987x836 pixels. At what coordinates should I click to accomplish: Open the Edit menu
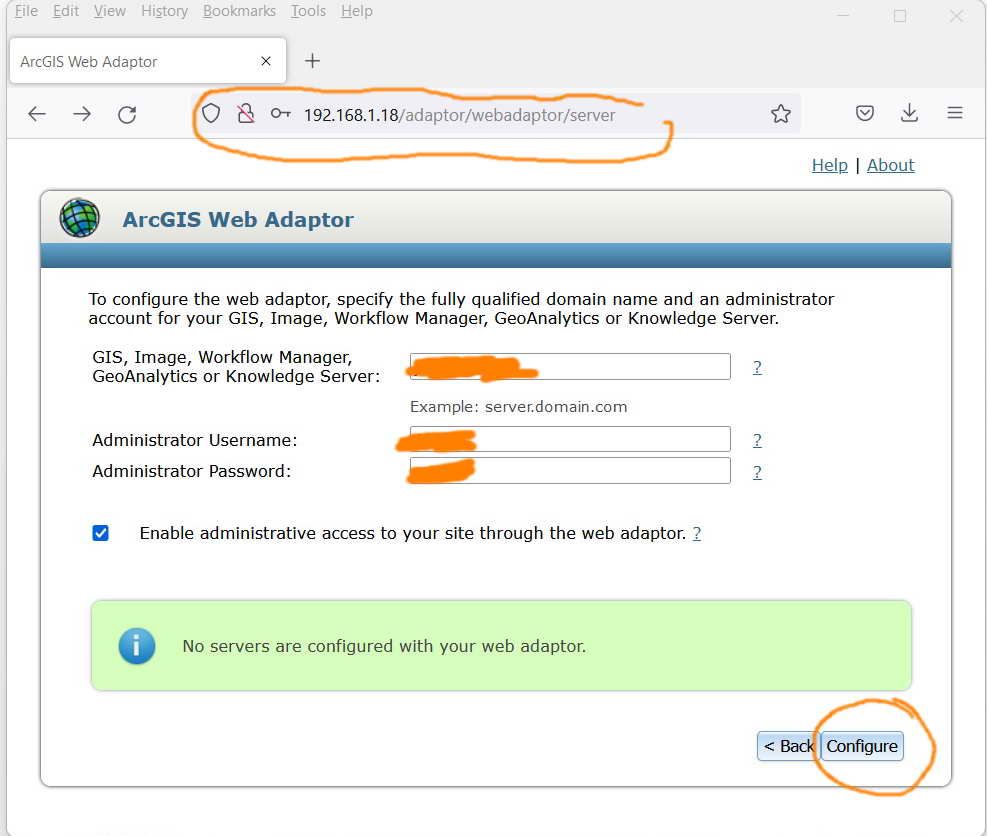click(x=65, y=11)
